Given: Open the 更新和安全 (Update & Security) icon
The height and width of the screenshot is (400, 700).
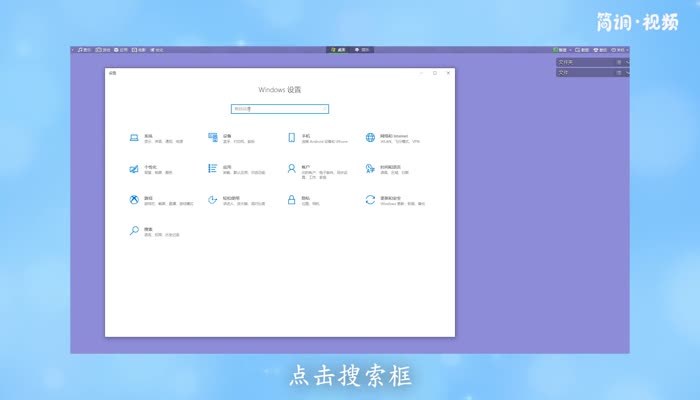Looking at the screenshot, I should coord(370,200).
